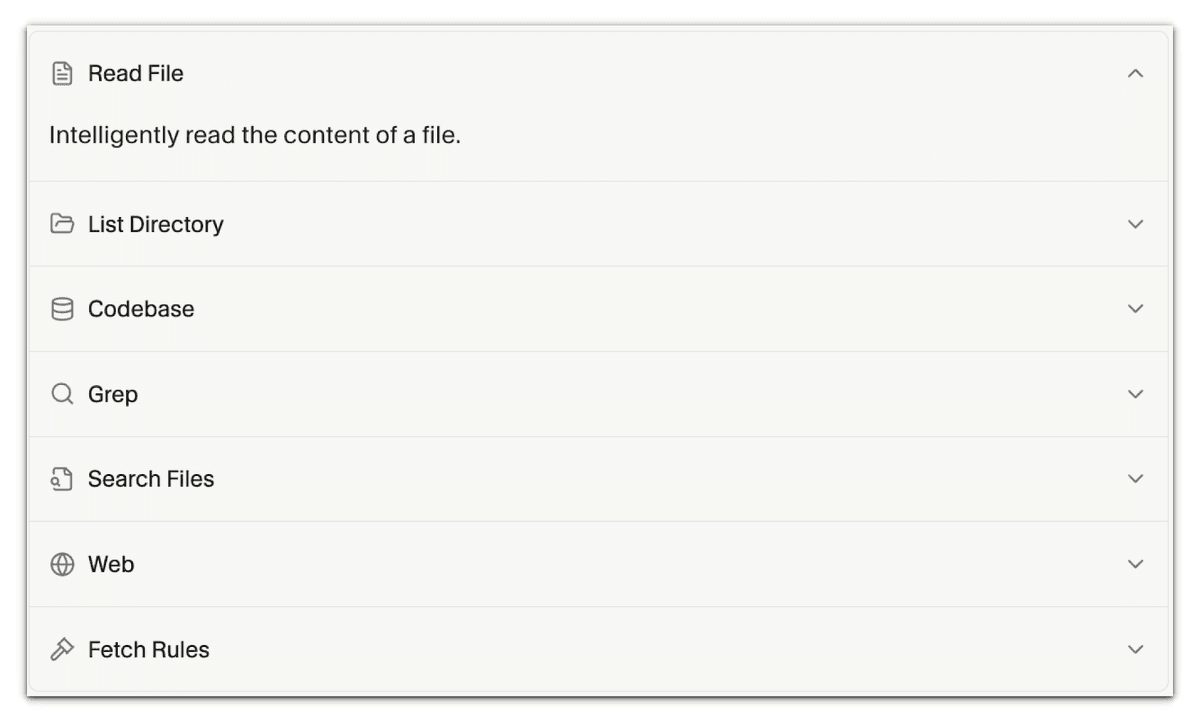Click the List Directory folder icon
This screenshot has height=725, width=1200.
(62, 224)
